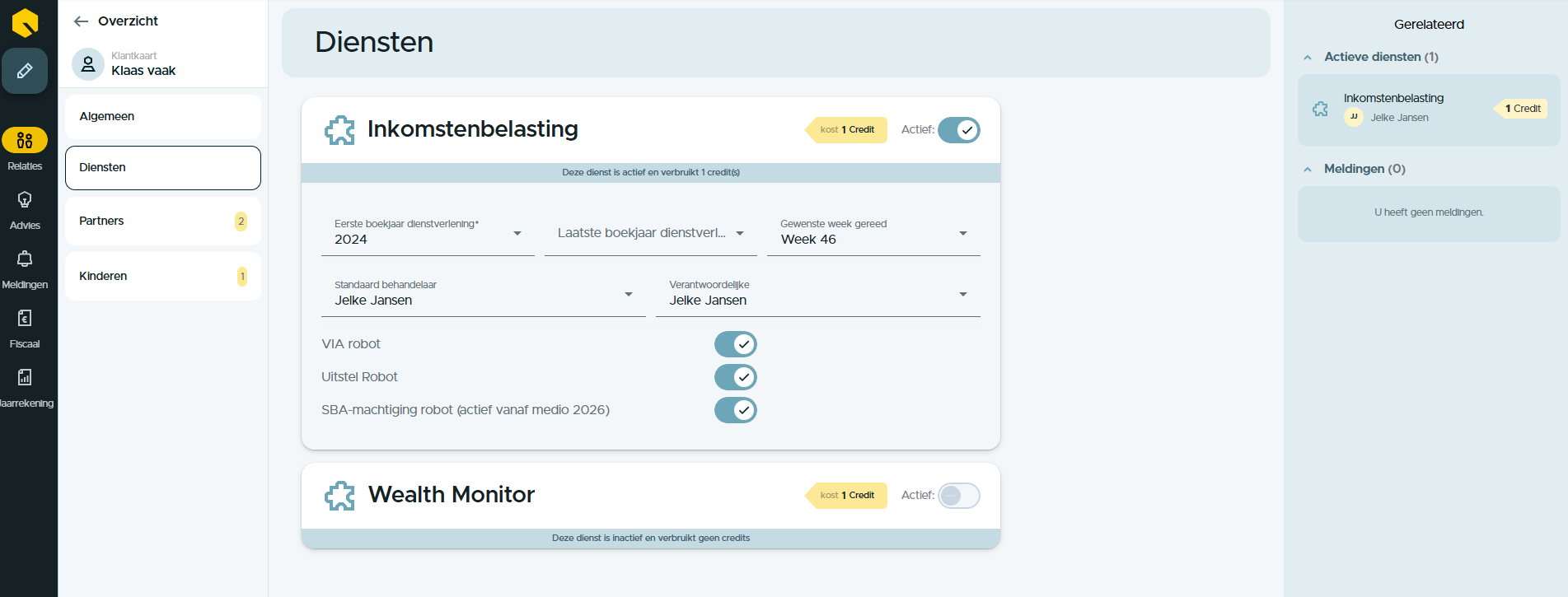Click the Klaas vaak avatar icon
Viewport: 1568px width, 597px height.
88,64
